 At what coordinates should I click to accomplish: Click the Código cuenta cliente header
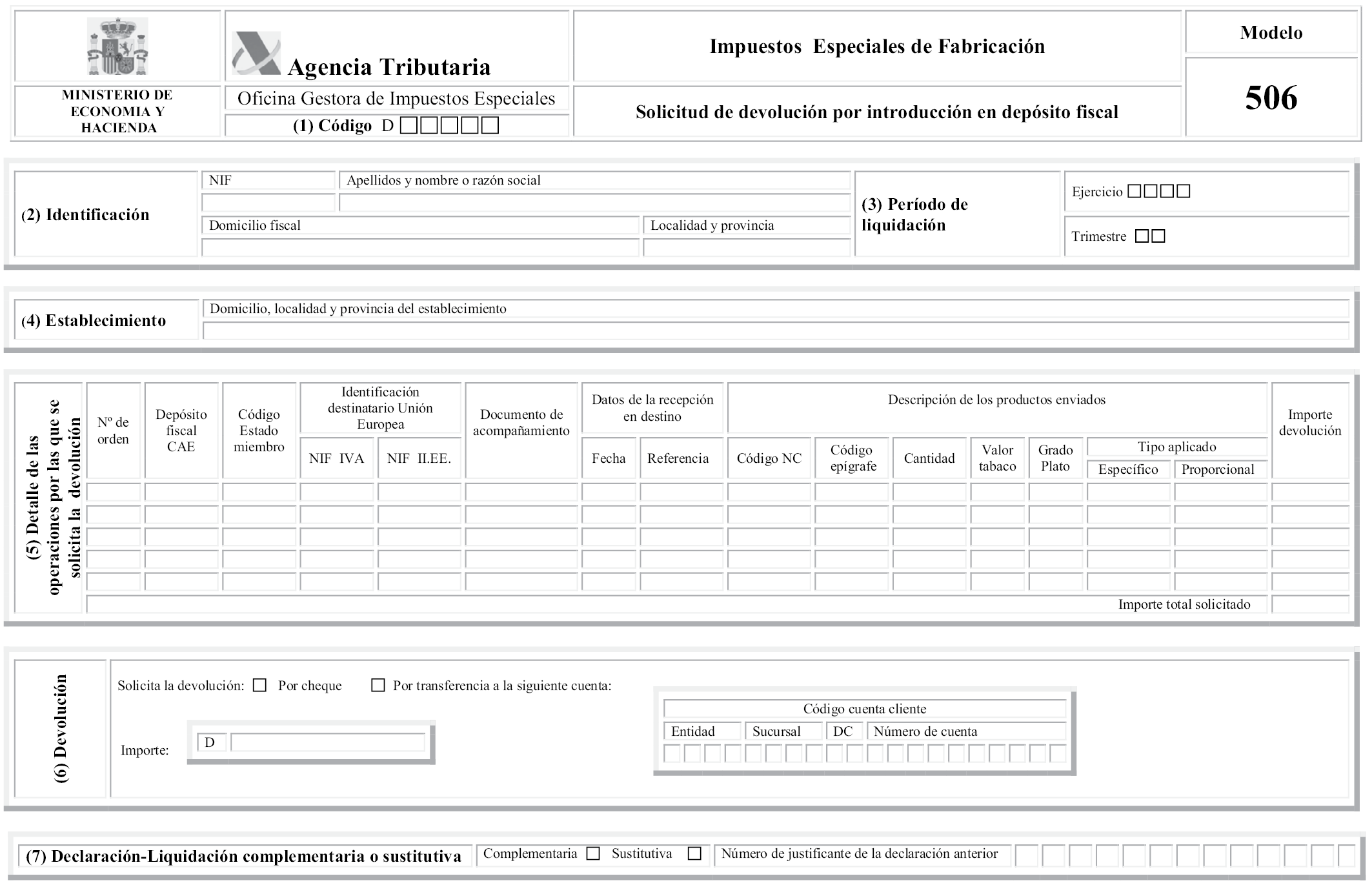864,709
